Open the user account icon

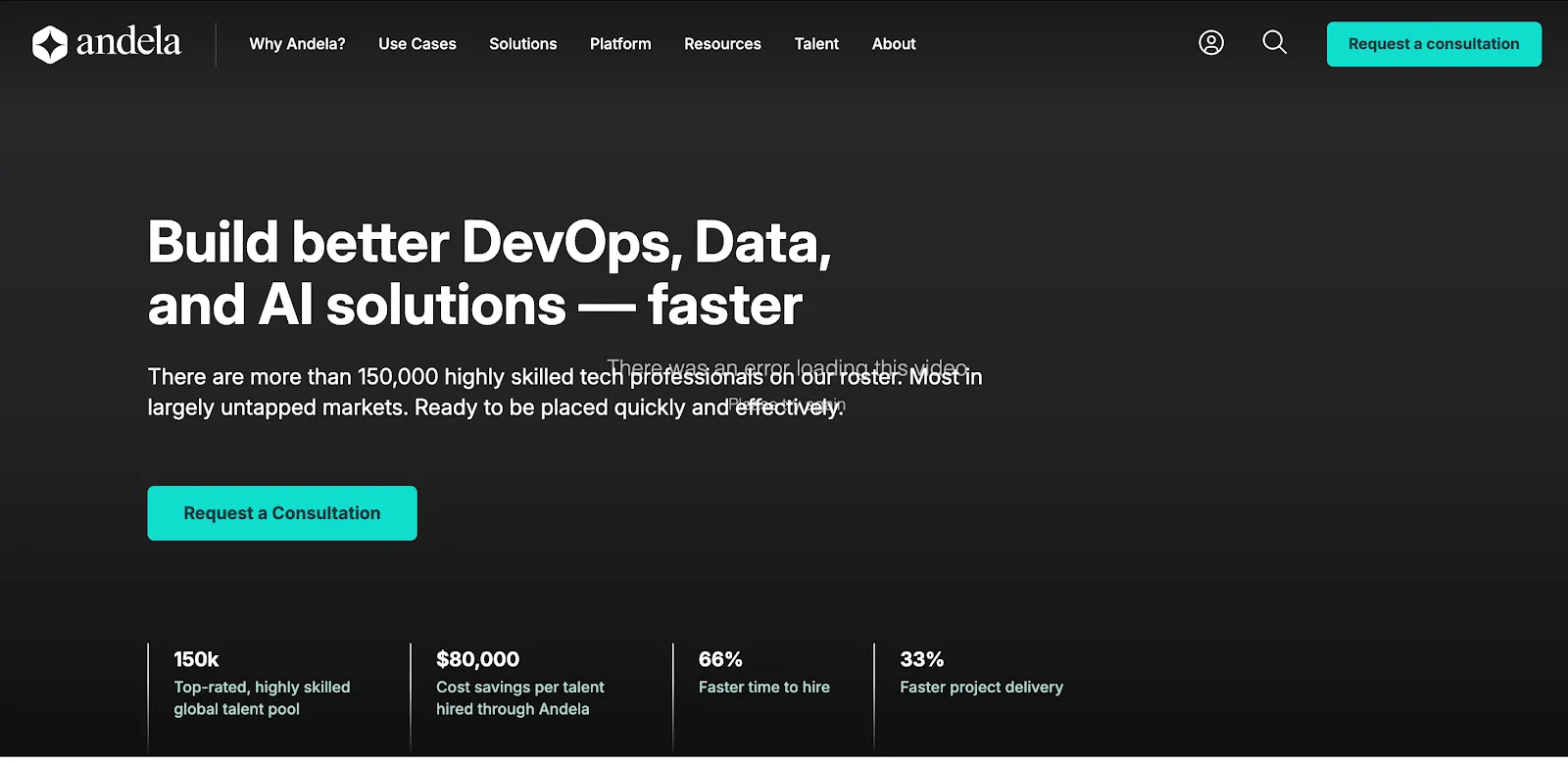point(1211,43)
